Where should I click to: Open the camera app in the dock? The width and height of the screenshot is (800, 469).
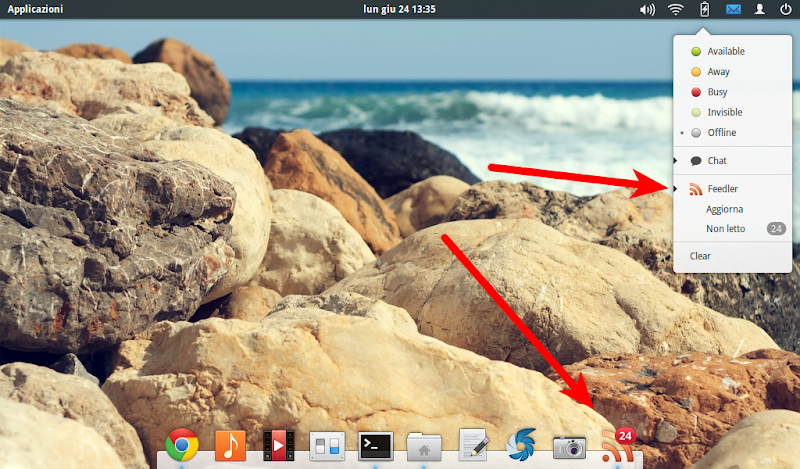coord(569,448)
